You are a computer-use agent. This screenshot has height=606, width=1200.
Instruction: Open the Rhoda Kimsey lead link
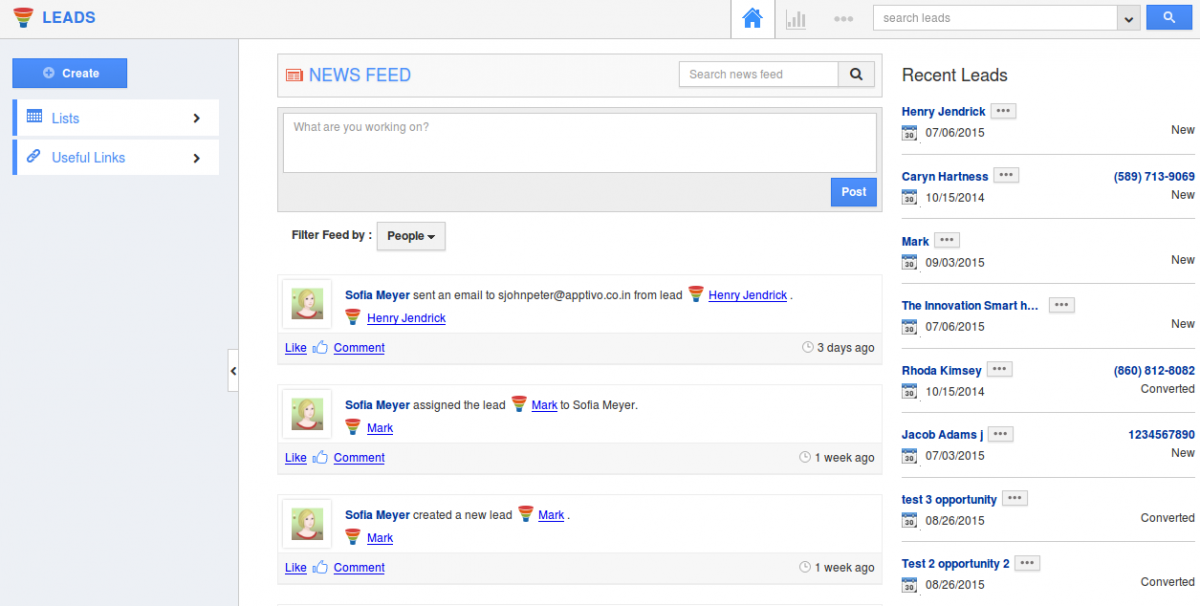[x=941, y=370]
